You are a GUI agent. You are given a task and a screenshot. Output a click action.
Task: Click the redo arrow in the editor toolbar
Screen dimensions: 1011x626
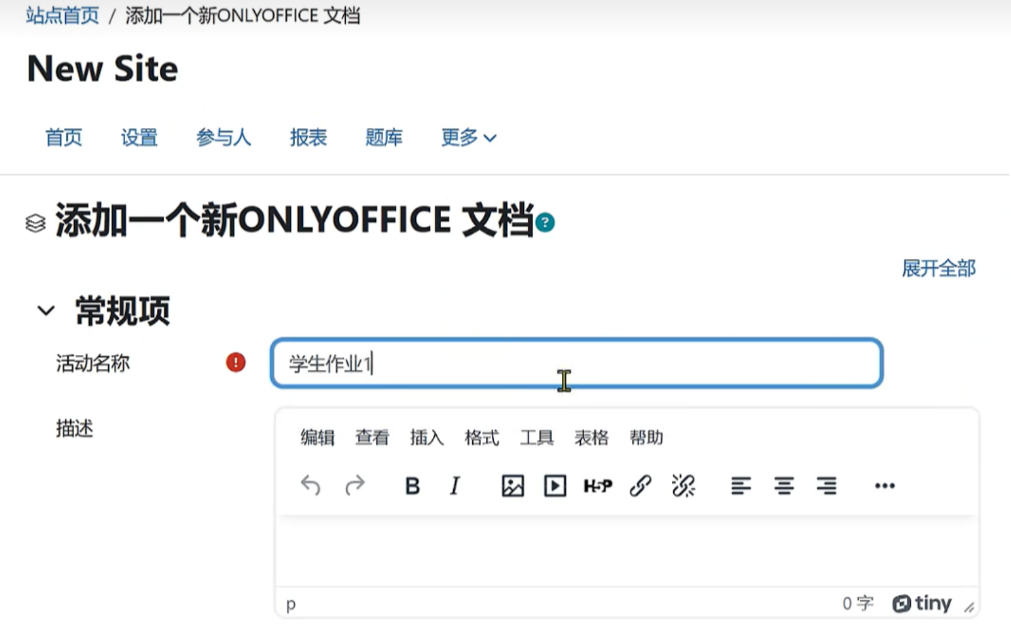[355, 485]
